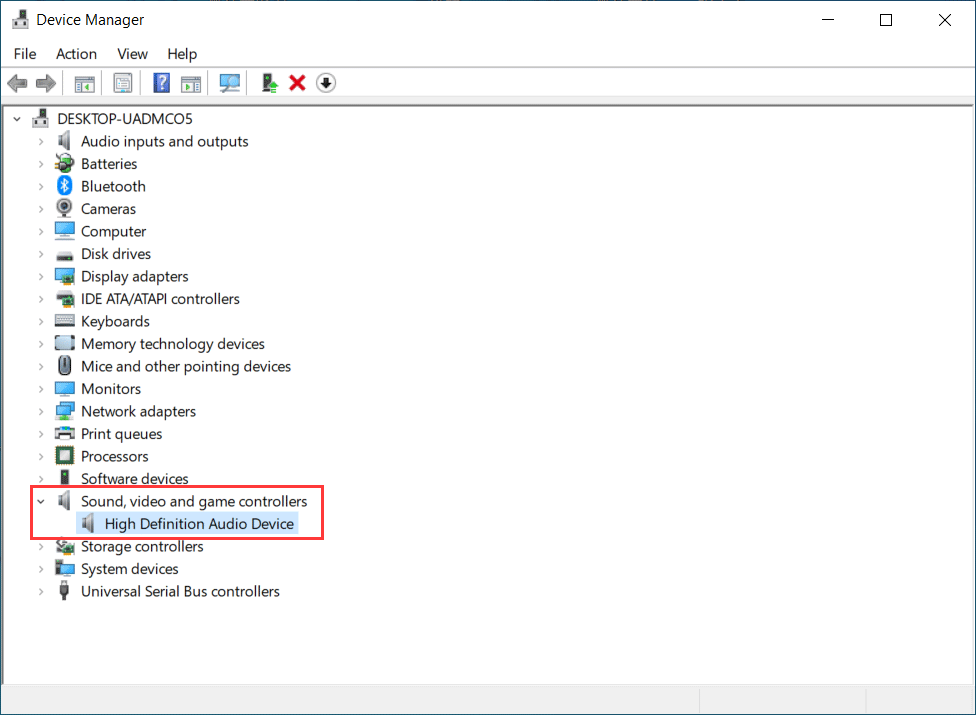Select the Memory technology devices label
The height and width of the screenshot is (715, 976).
pyautogui.click(x=172, y=343)
